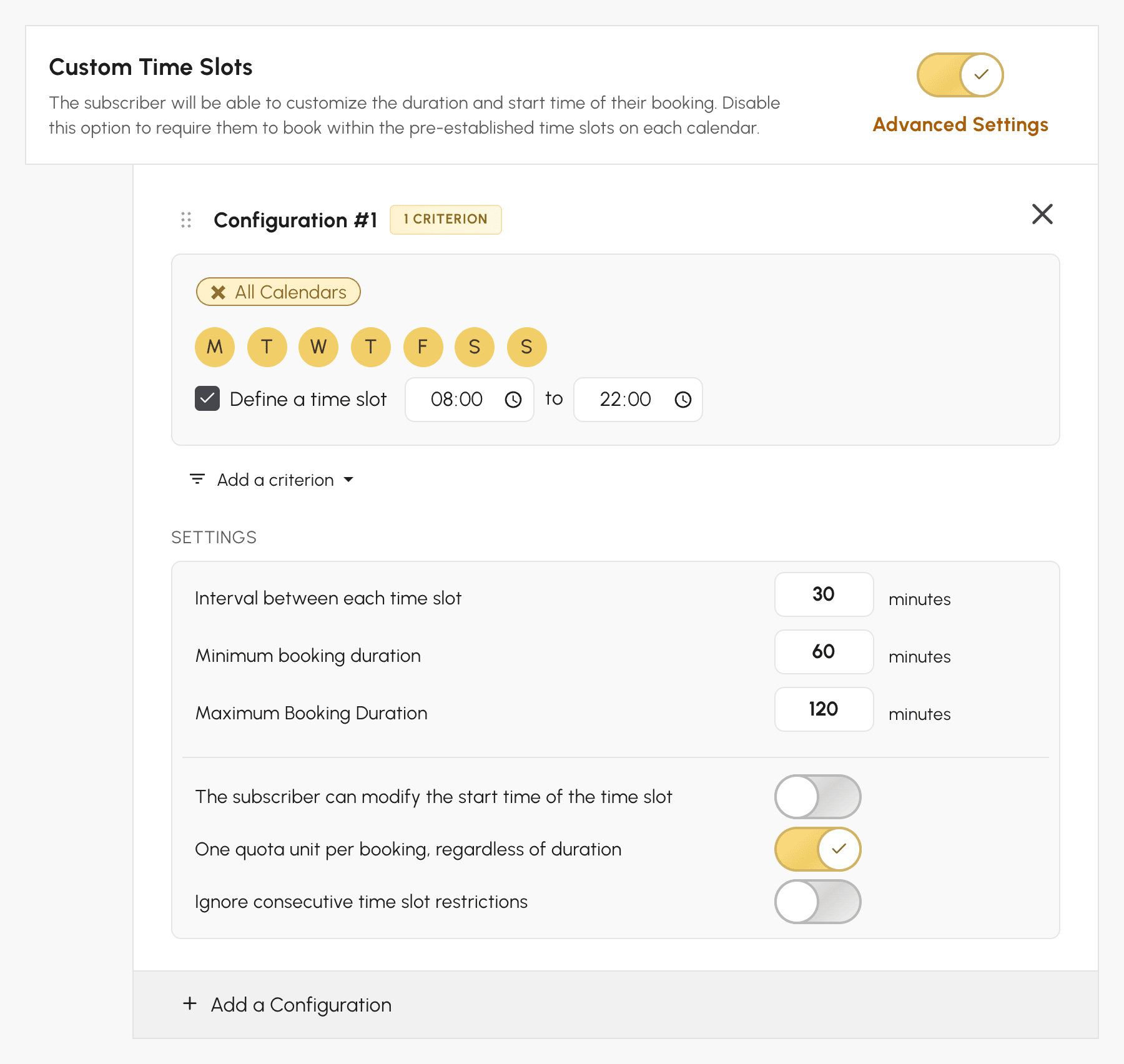Open the clock picker for 22:00 end time
Viewport: 1124px width, 1064px height.
(x=683, y=400)
